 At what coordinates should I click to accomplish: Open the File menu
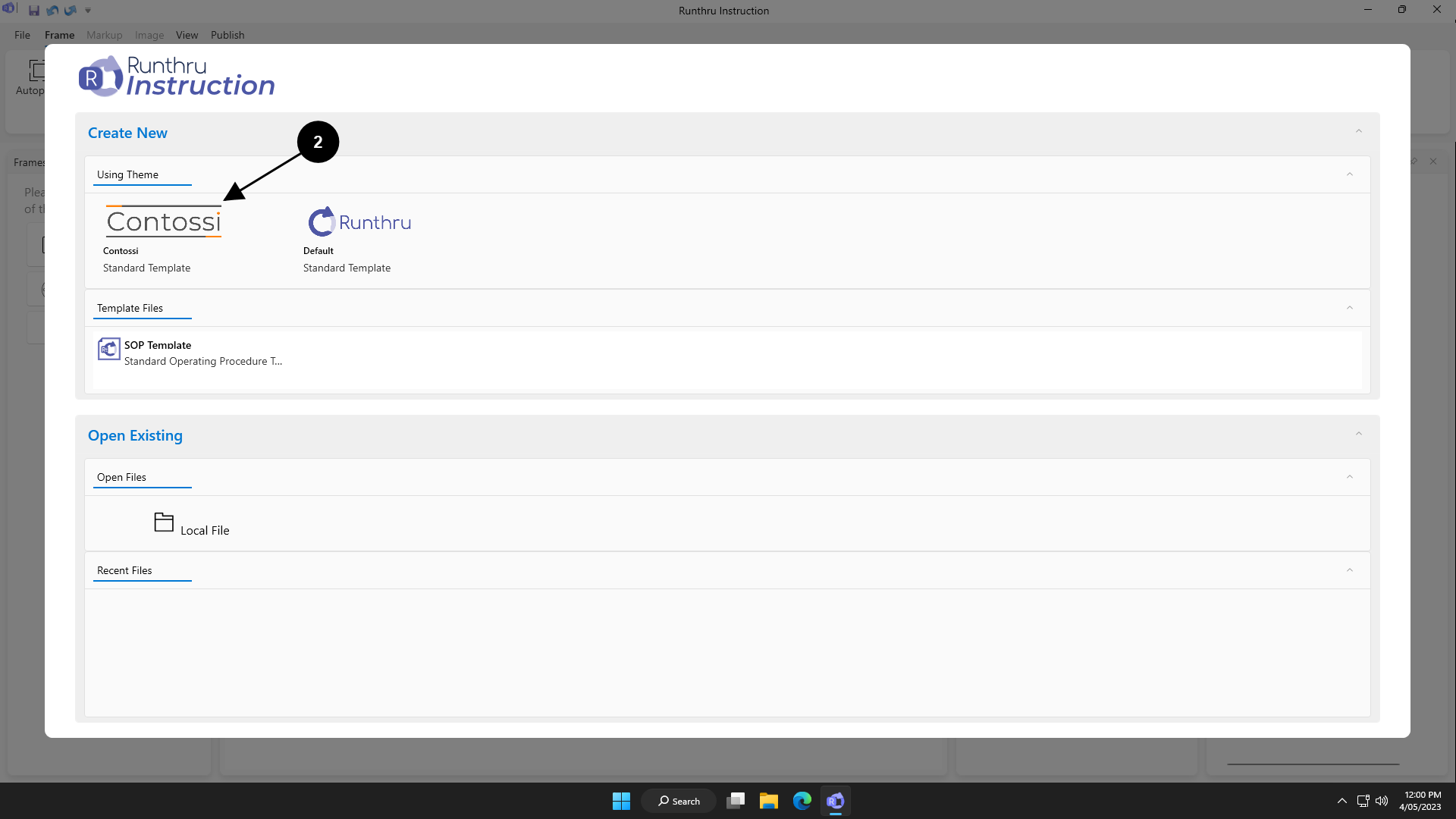pos(22,35)
